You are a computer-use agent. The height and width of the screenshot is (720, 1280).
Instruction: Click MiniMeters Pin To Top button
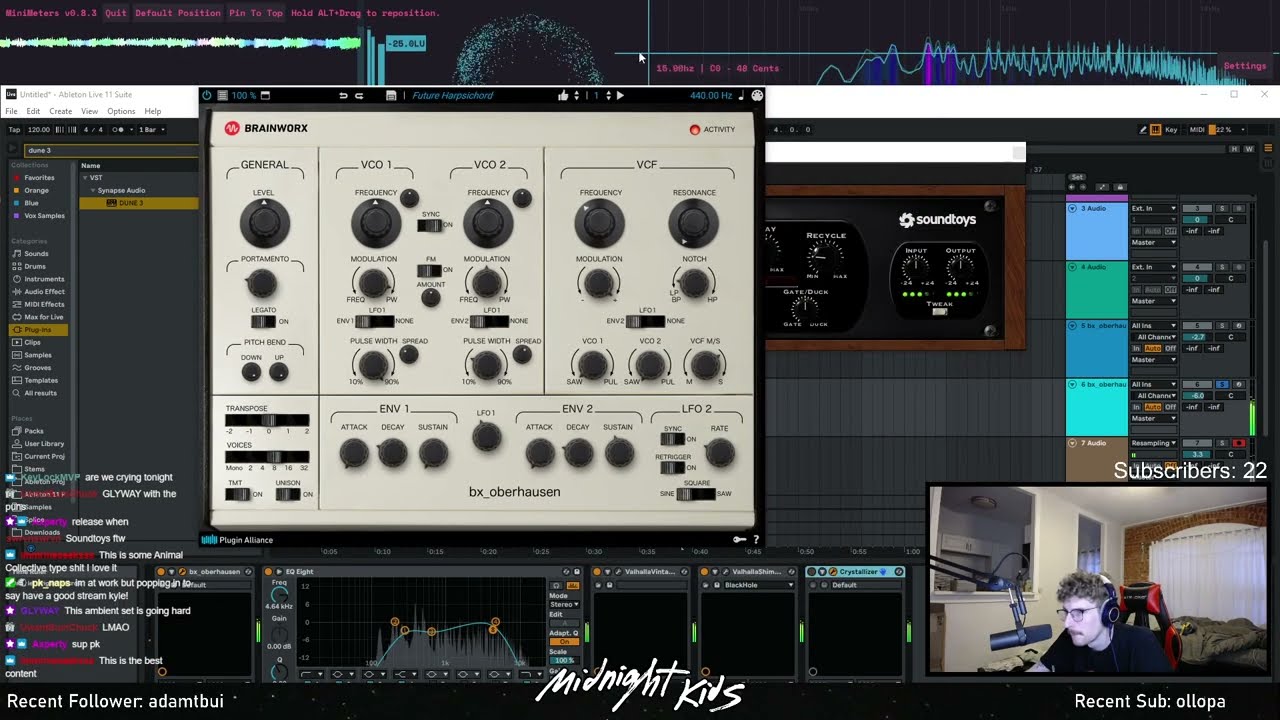[x=256, y=13]
